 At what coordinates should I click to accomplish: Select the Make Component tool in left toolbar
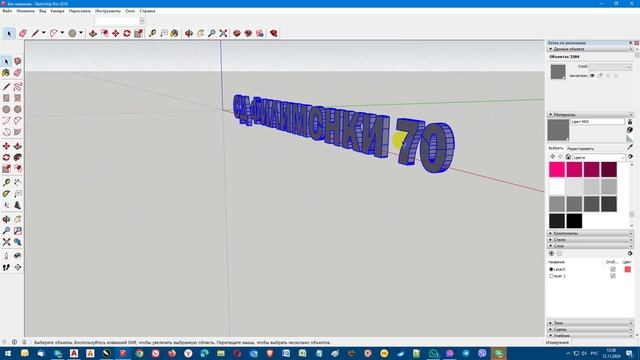pyautogui.click(x=18, y=61)
